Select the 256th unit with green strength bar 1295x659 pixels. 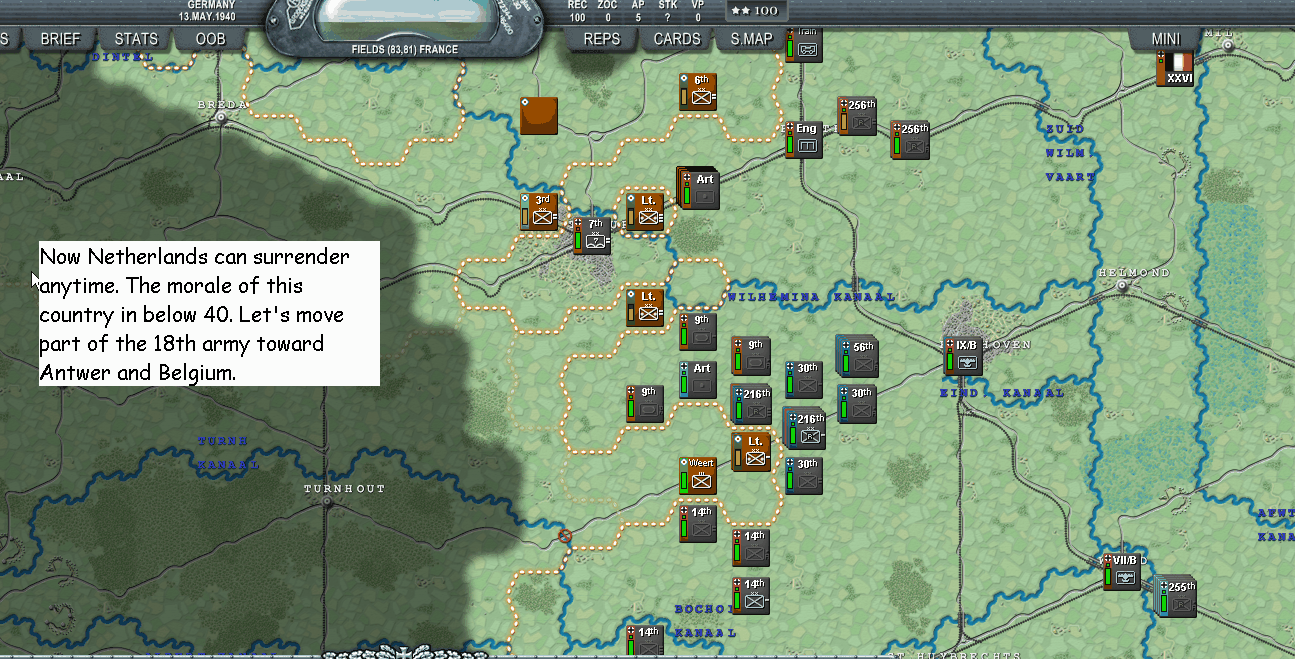pyautogui.click(x=911, y=141)
